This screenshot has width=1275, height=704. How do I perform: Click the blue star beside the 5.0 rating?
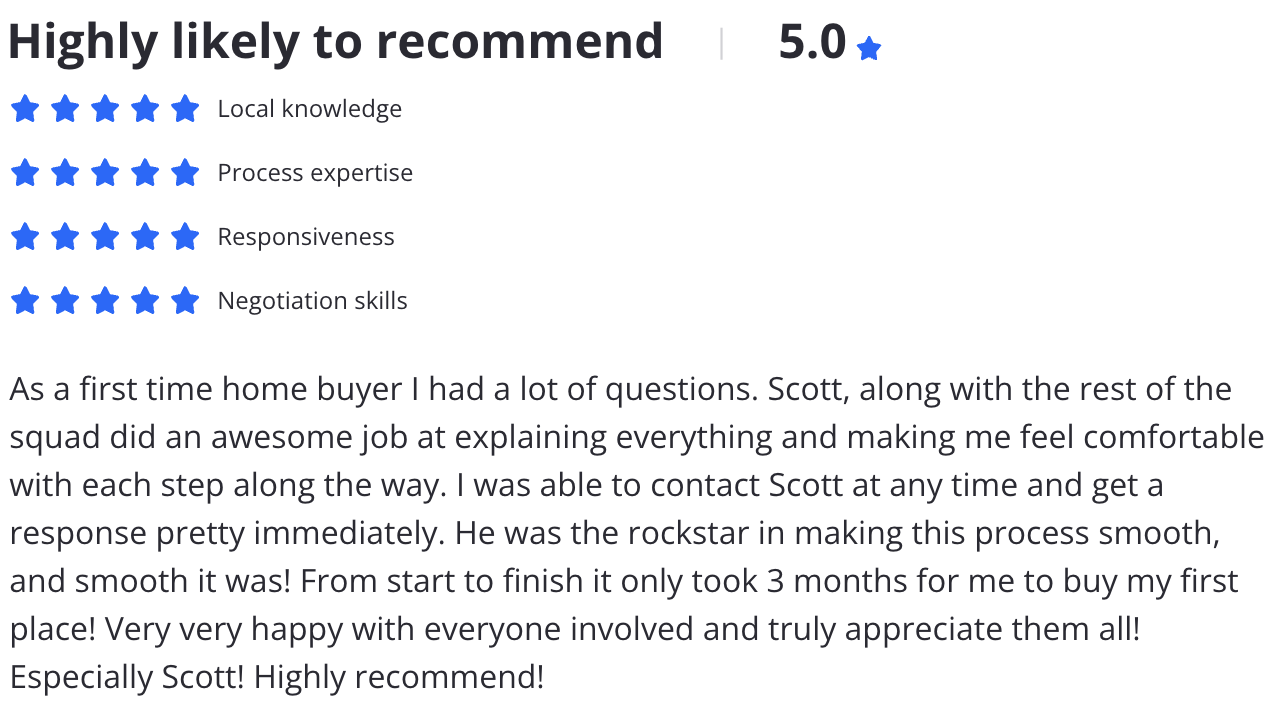click(869, 48)
